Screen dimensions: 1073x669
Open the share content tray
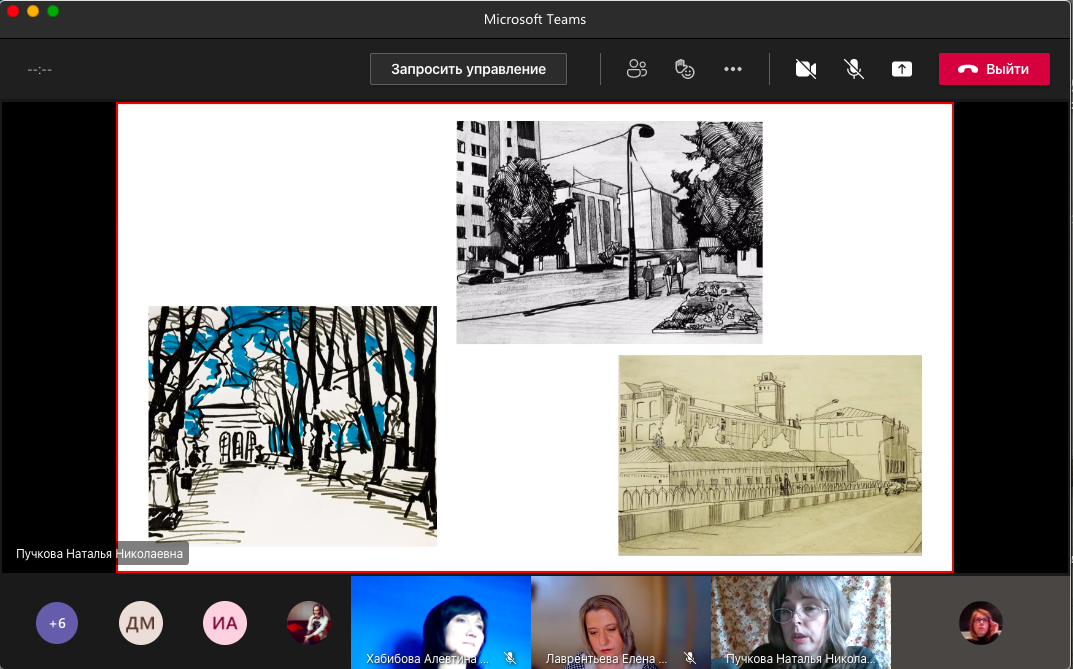tap(902, 69)
